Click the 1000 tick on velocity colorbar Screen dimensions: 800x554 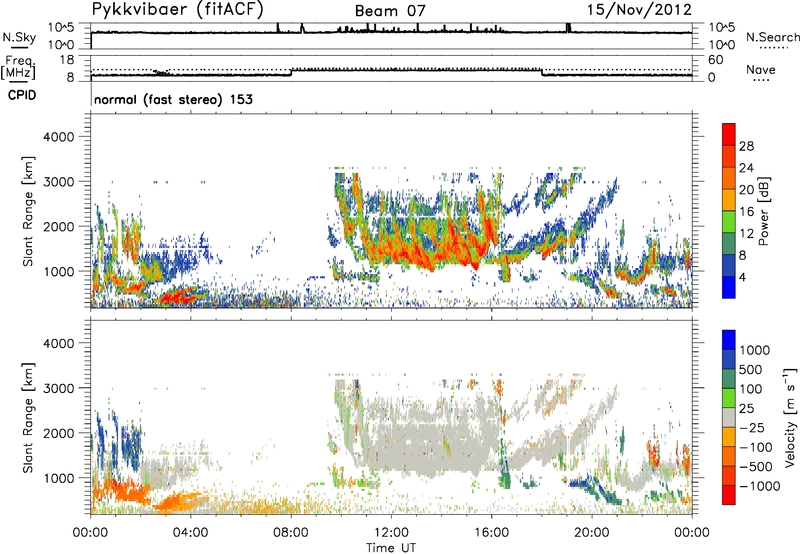pyautogui.click(x=755, y=350)
